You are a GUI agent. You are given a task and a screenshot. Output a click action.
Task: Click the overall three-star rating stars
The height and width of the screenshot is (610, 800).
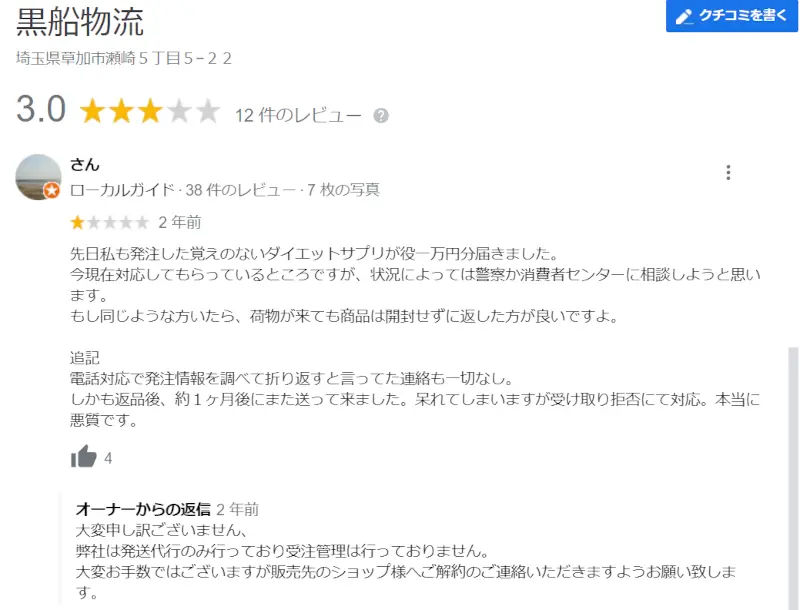click(x=149, y=111)
